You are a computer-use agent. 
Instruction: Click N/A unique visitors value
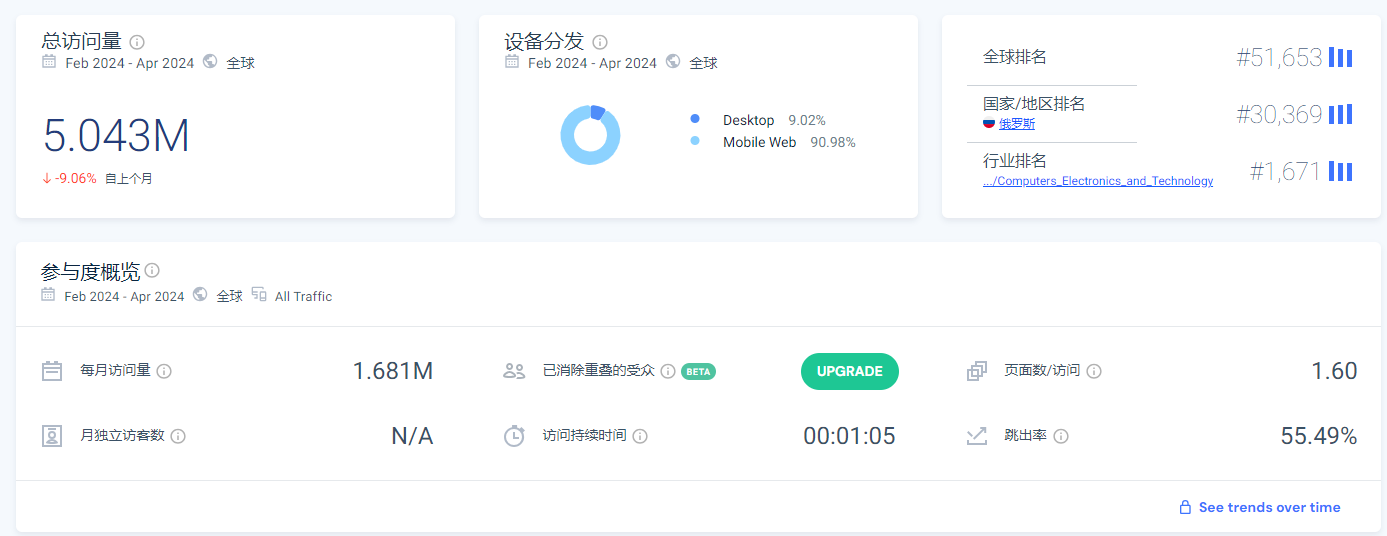click(412, 436)
